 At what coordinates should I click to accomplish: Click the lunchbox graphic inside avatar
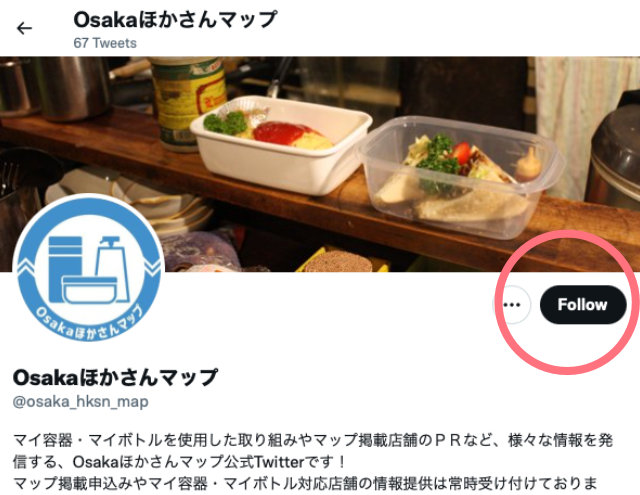coord(90,290)
